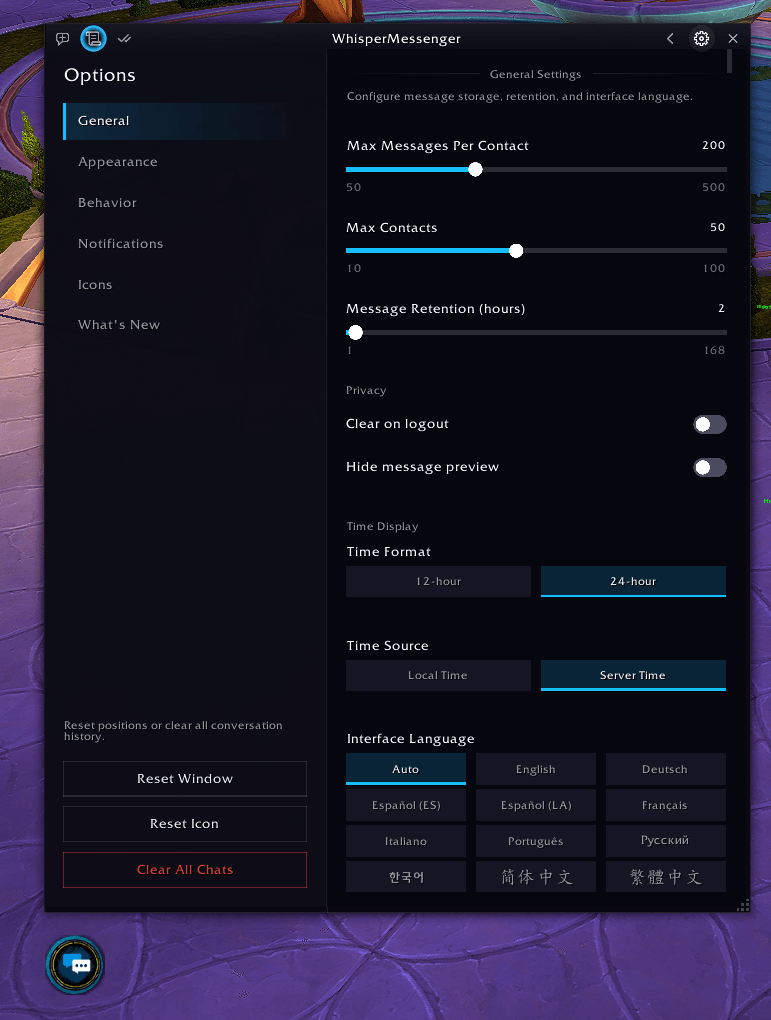This screenshot has width=771, height=1020.
Task: Click the Options heading
Action: [x=100, y=75]
